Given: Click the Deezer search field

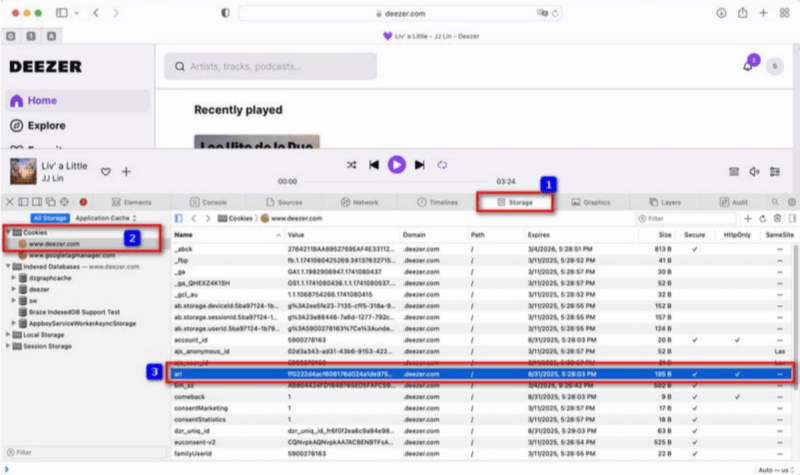Looking at the screenshot, I should point(270,66).
